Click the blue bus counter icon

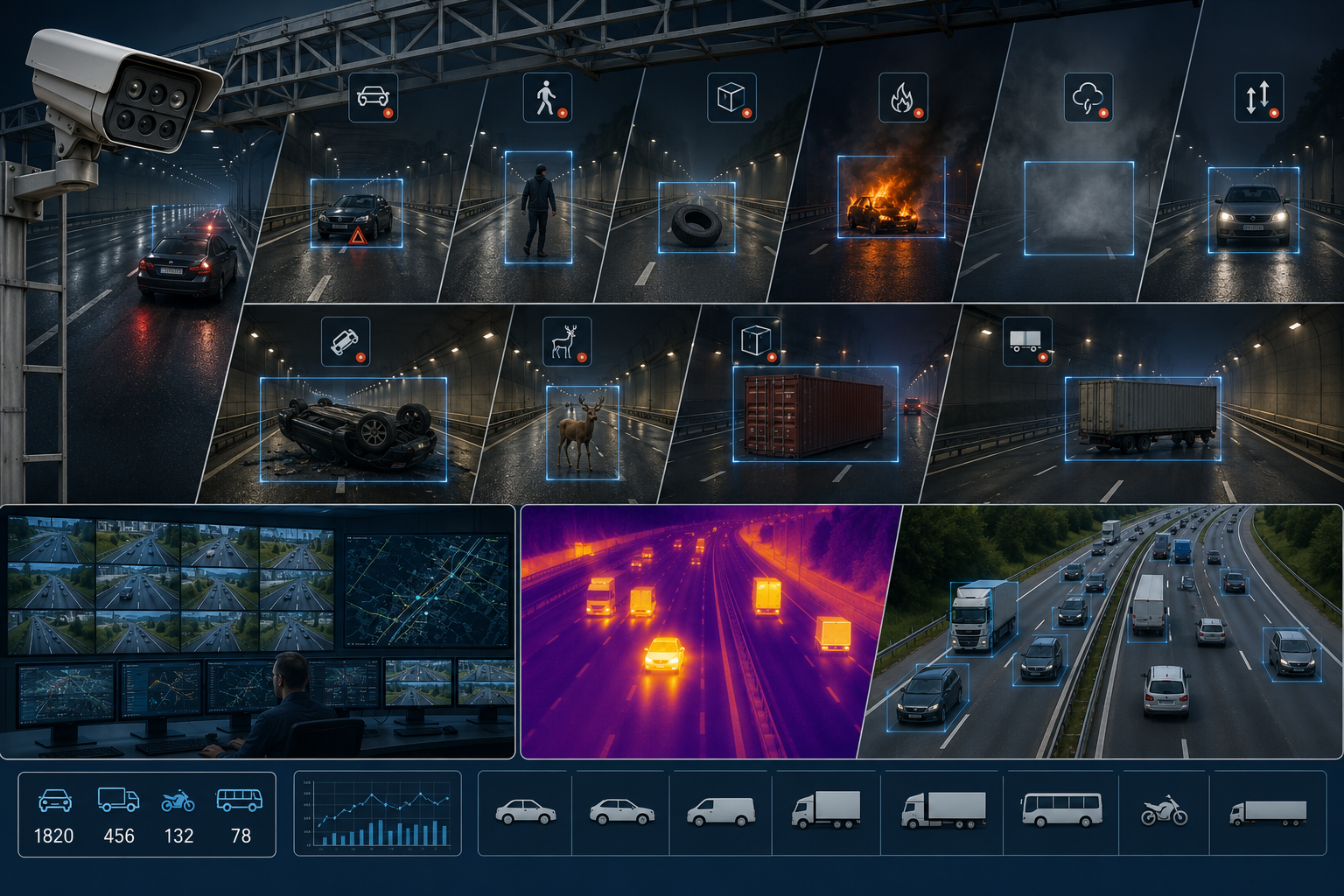[239, 800]
